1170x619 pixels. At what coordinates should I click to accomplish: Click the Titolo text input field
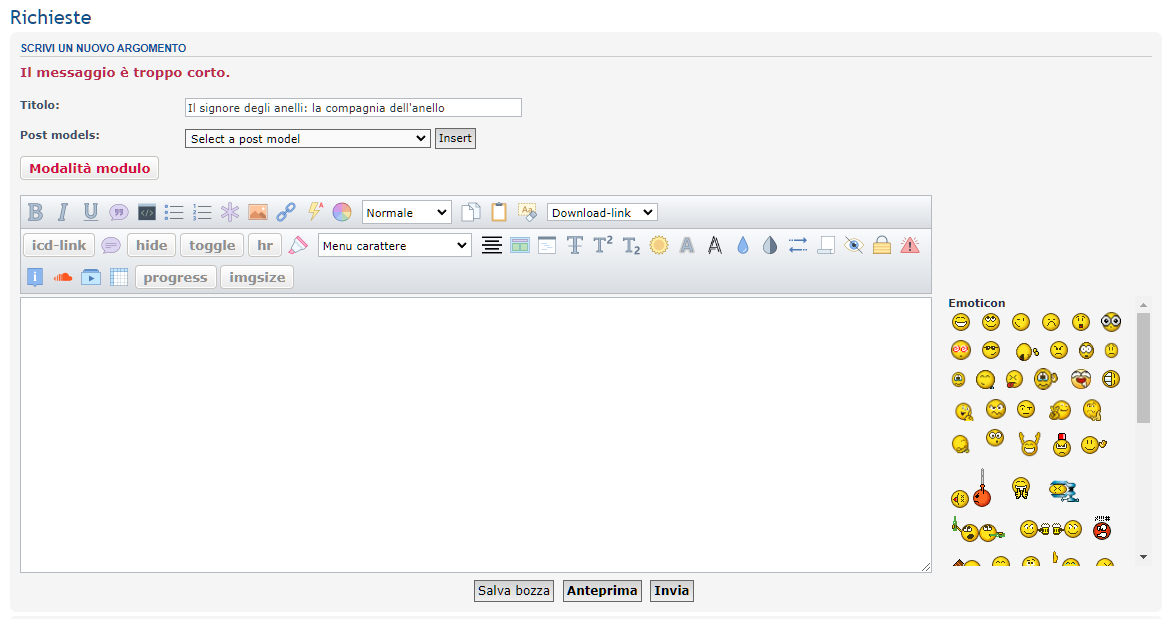pos(353,108)
